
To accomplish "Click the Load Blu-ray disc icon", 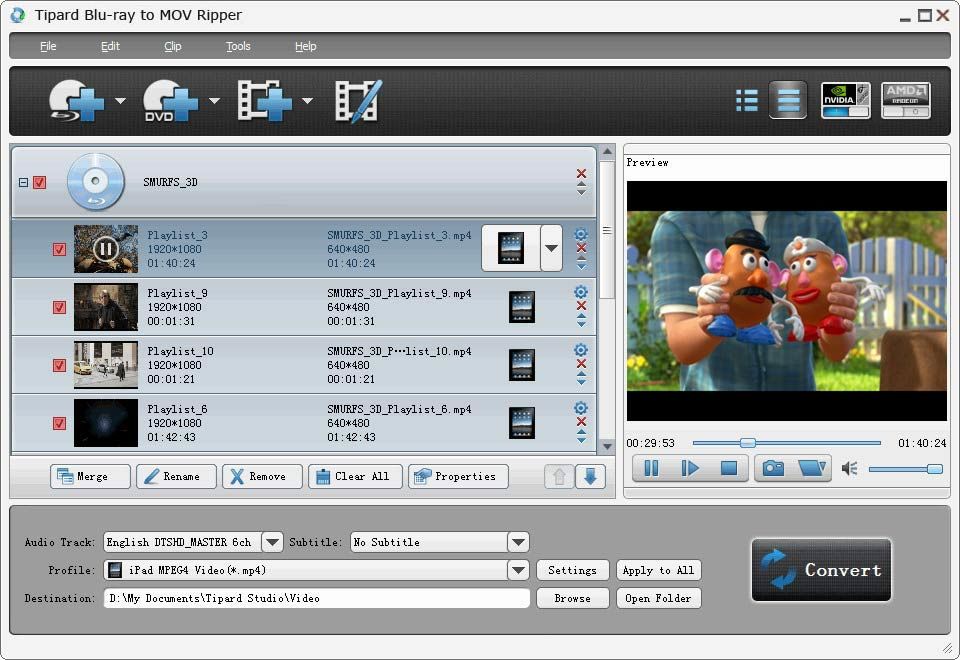I will 76,100.
